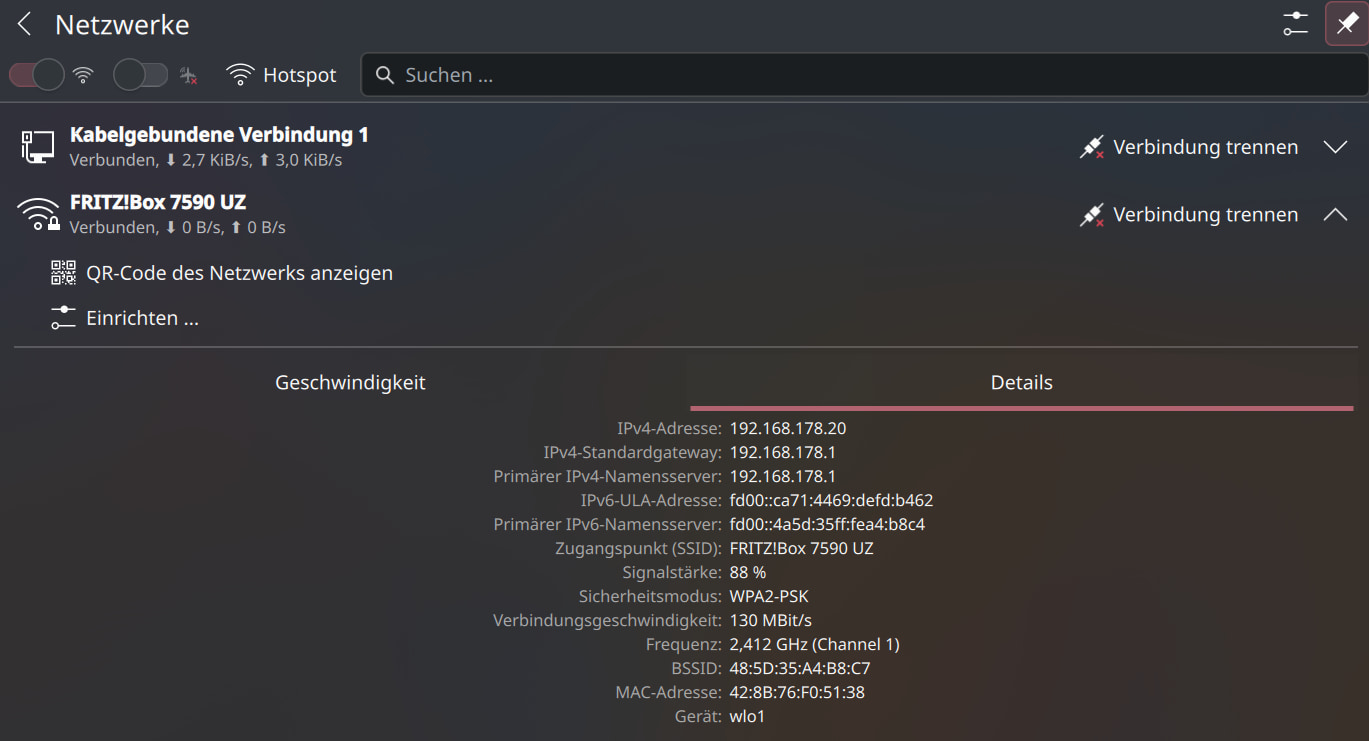Click the Einrichten sliders icon
The width and height of the screenshot is (1370, 741).
coord(63,319)
